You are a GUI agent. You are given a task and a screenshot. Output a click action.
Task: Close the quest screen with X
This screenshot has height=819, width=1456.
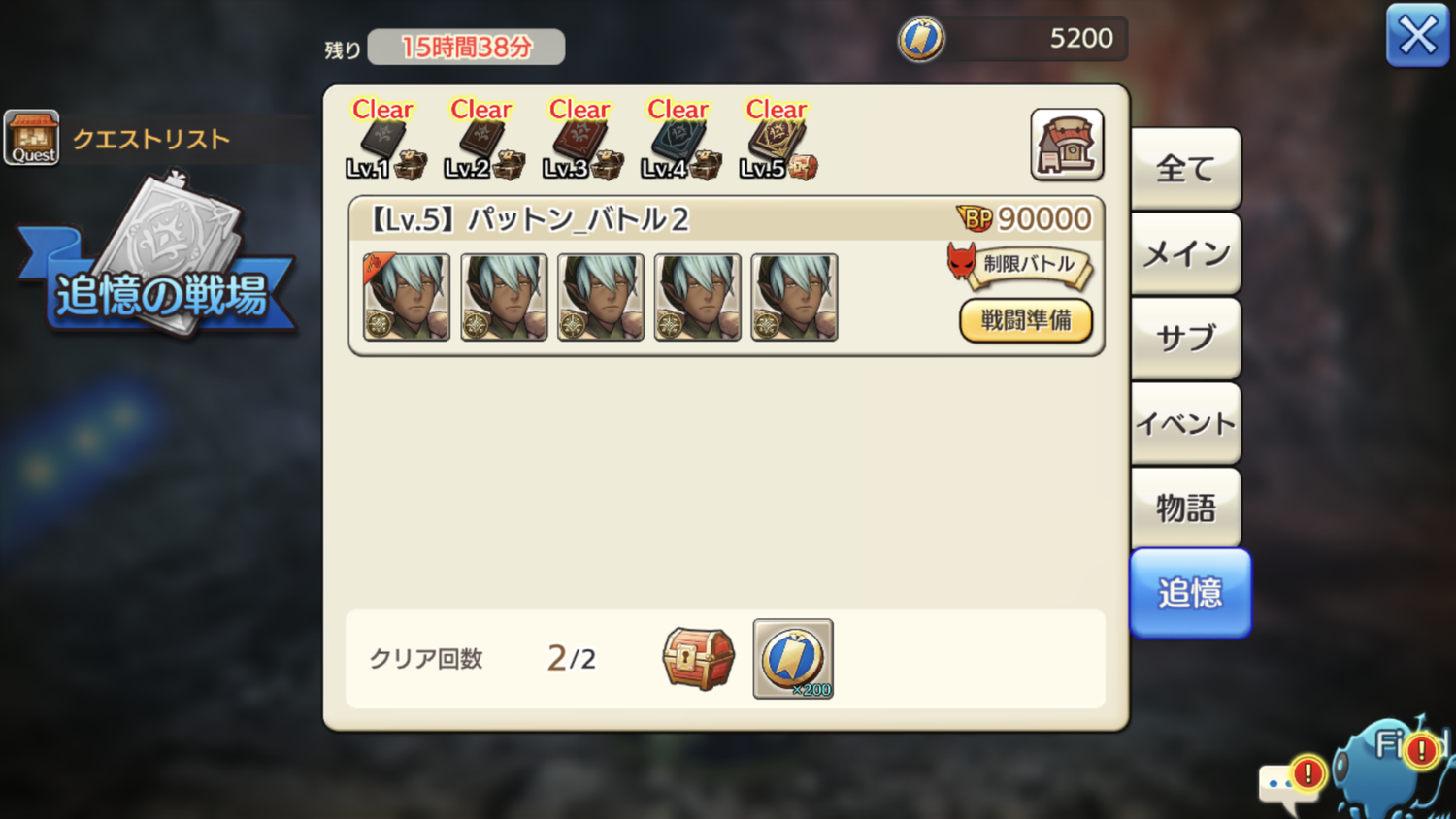[x=1417, y=36]
